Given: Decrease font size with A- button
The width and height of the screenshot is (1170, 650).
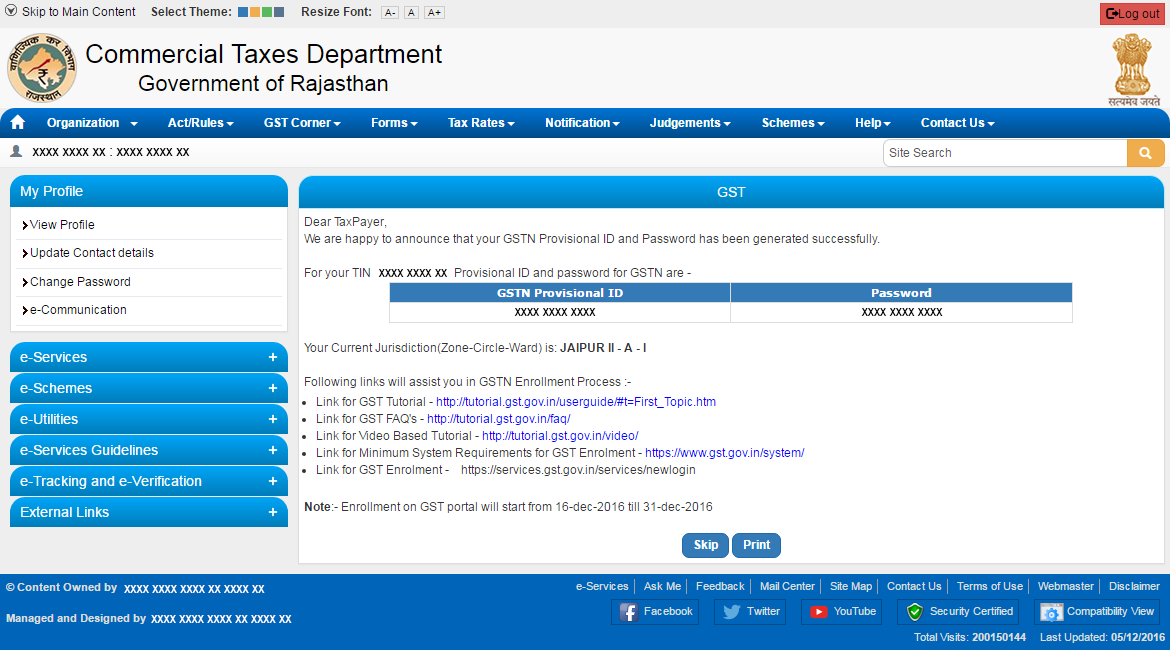Looking at the screenshot, I should click(x=390, y=13).
